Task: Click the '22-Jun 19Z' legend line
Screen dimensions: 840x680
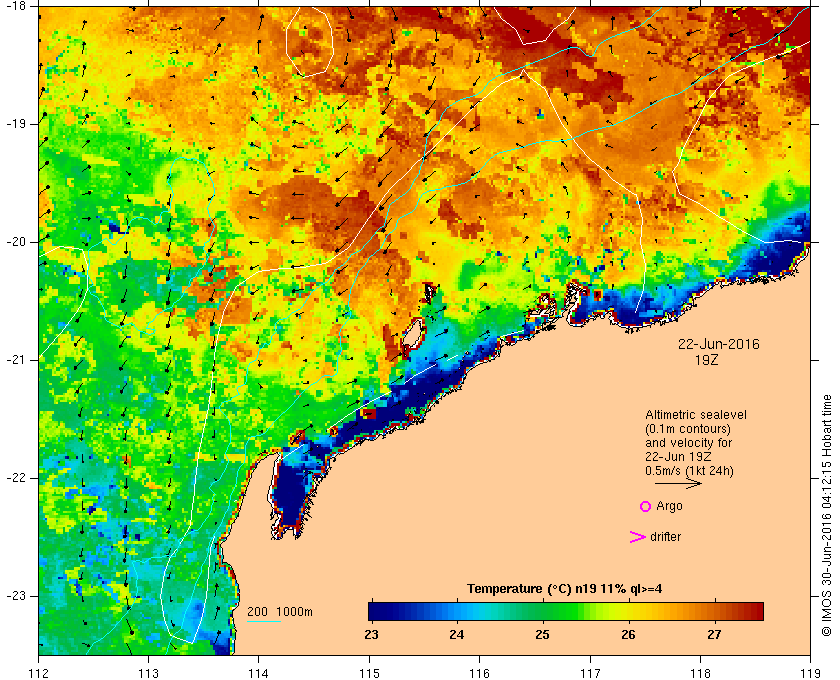Action: [x=678, y=457]
